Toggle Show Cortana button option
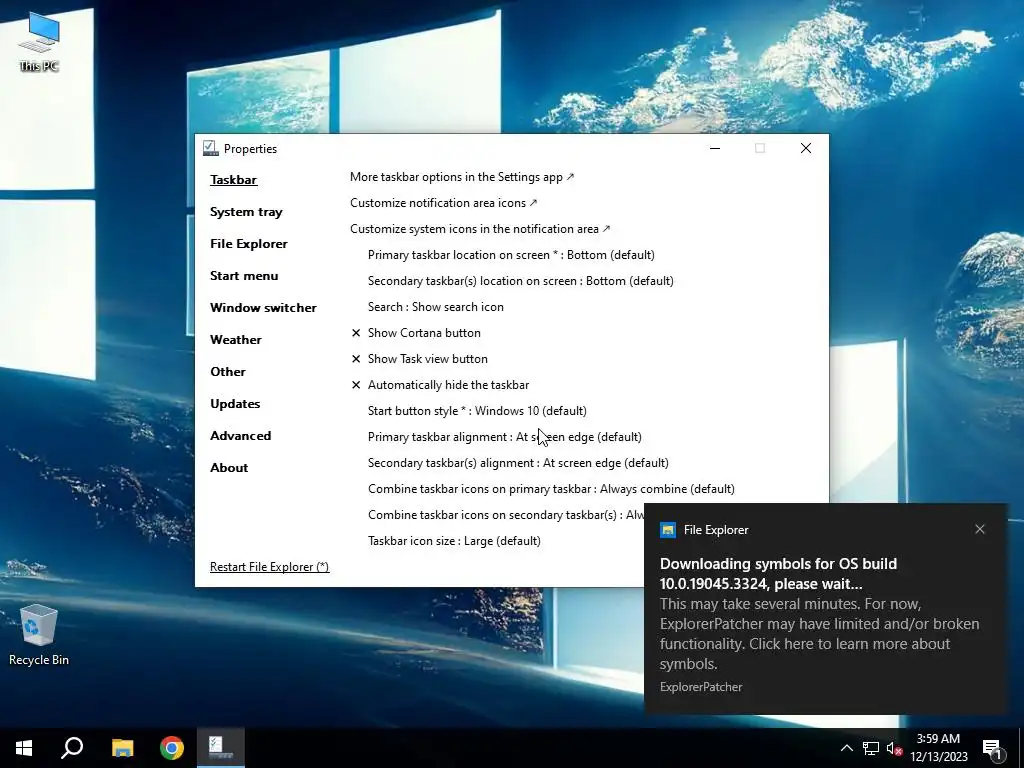 [x=415, y=333]
